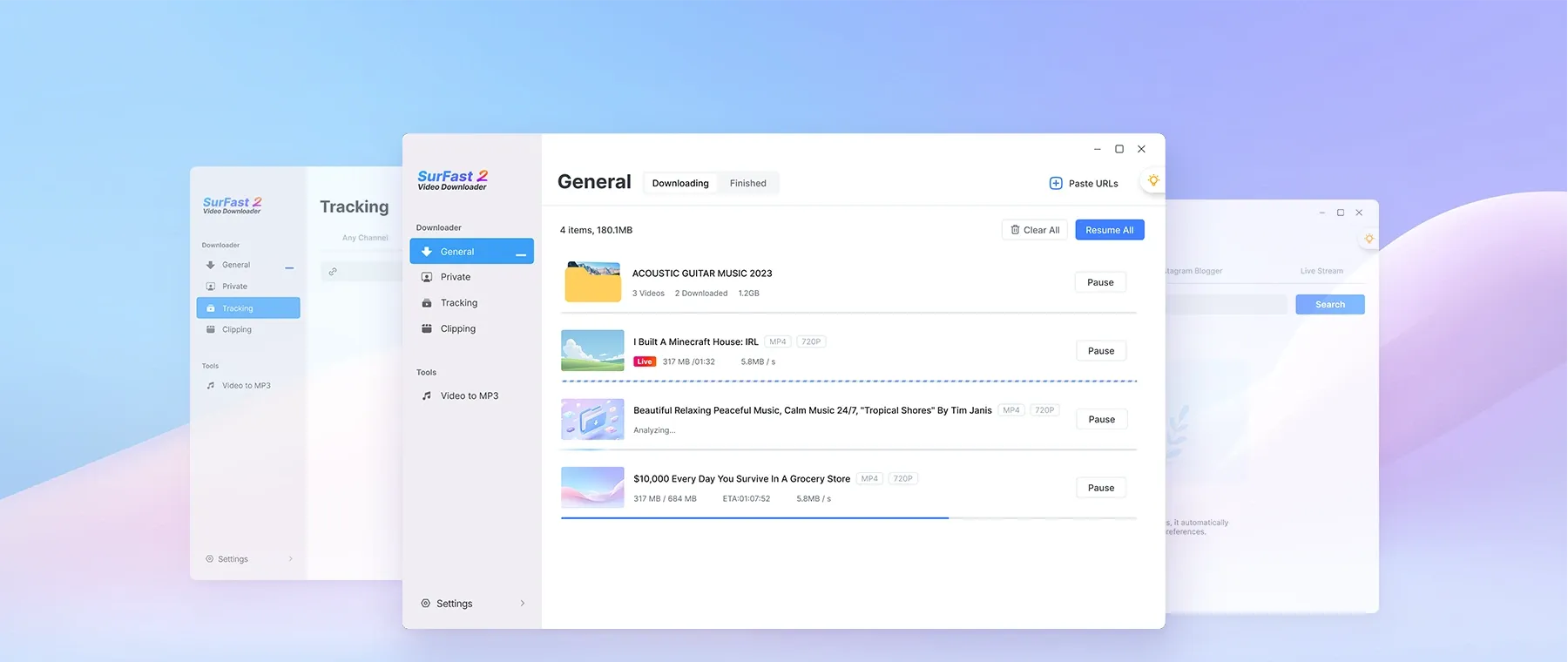The width and height of the screenshot is (1568, 662).
Task: Click the lightbulb tips icon
Action: tap(1152, 181)
